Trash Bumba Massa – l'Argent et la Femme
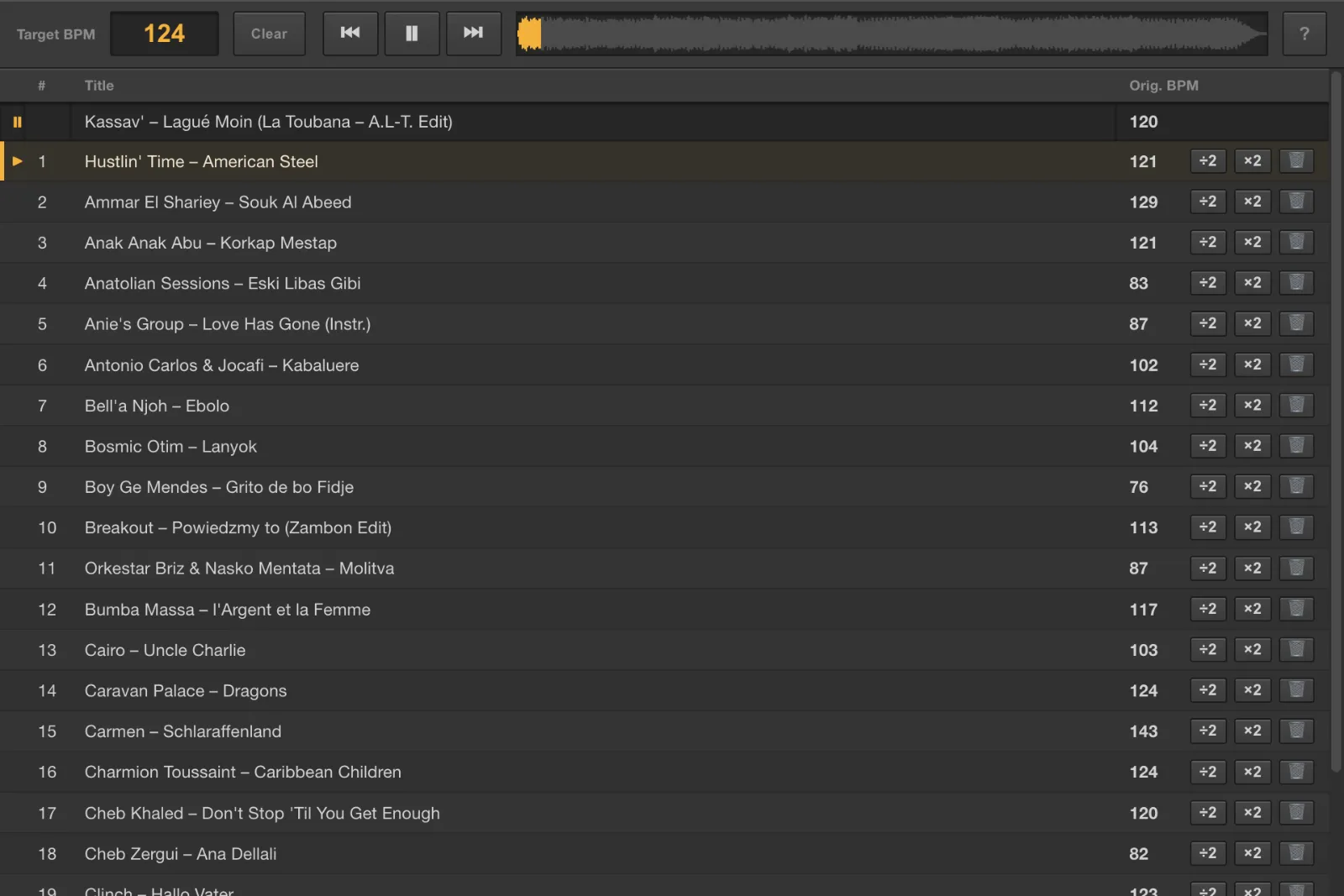Screen dimensions: 1344x896 1296,609
